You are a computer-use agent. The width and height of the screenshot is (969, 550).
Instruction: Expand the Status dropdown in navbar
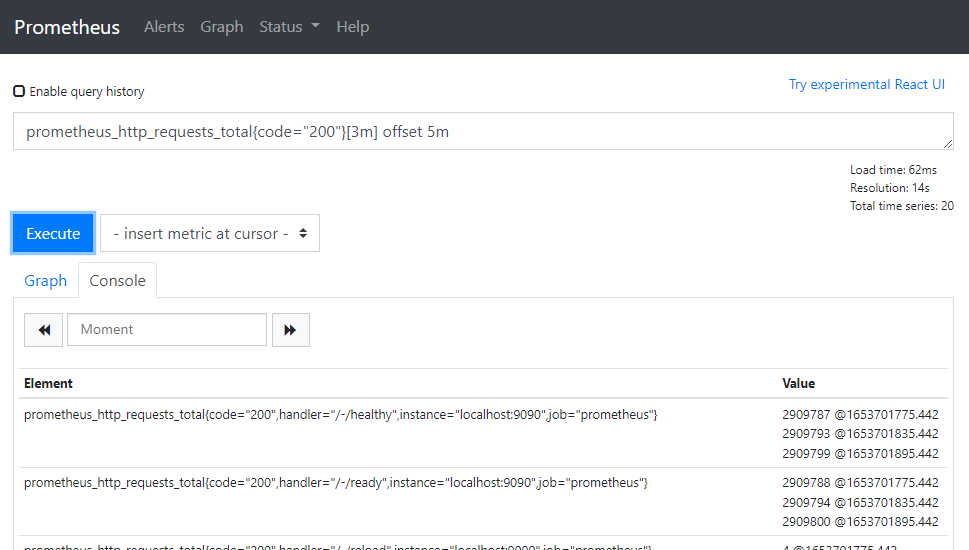pyautogui.click(x=289, y=27)
